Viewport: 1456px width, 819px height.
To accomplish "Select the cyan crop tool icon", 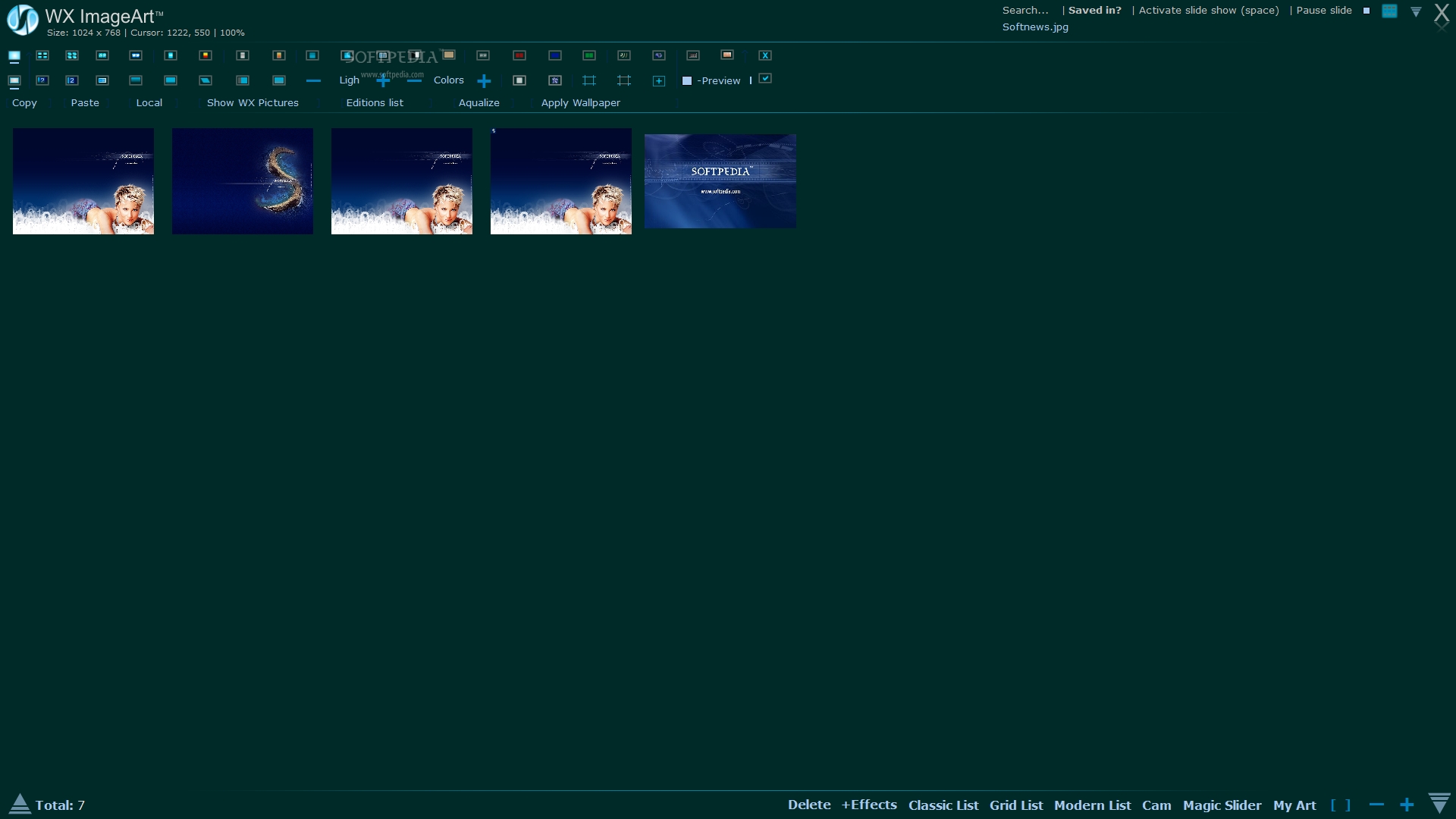I will tap(589, 80).
